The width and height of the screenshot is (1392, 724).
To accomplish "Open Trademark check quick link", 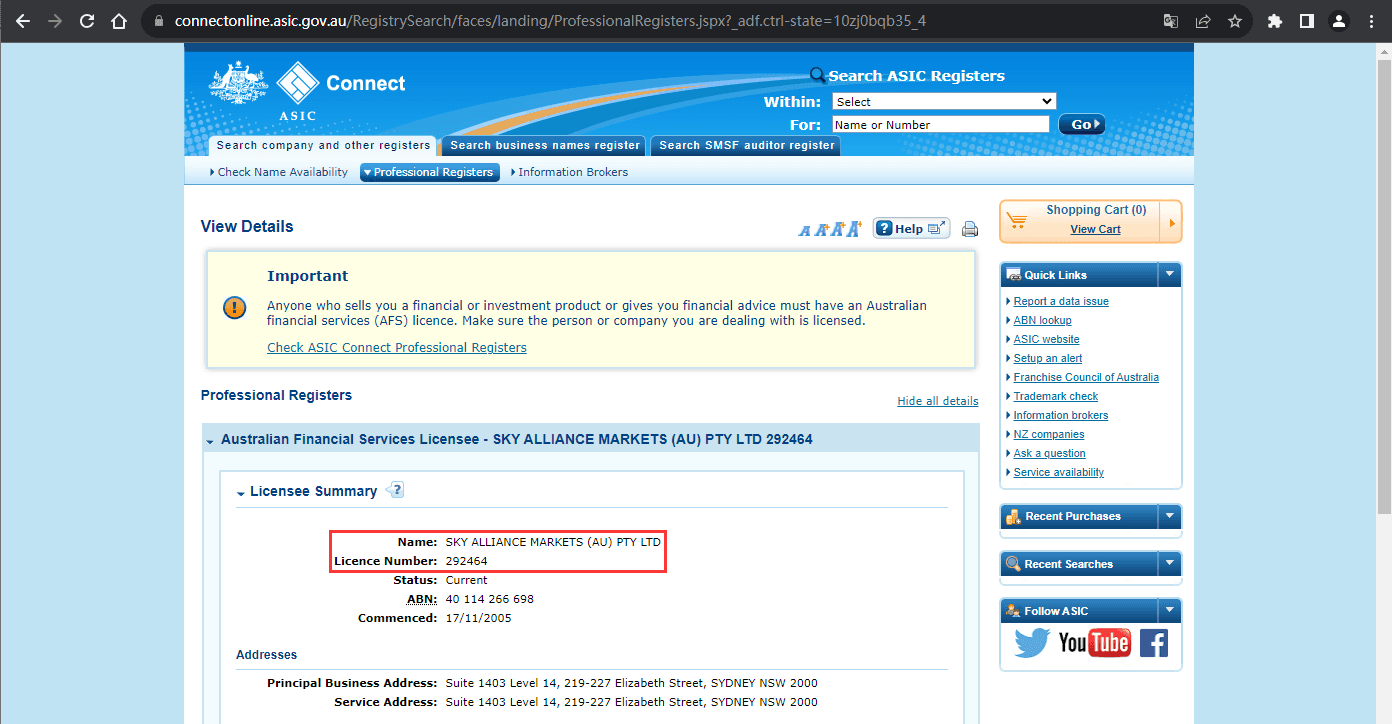I will (1055, 396).
